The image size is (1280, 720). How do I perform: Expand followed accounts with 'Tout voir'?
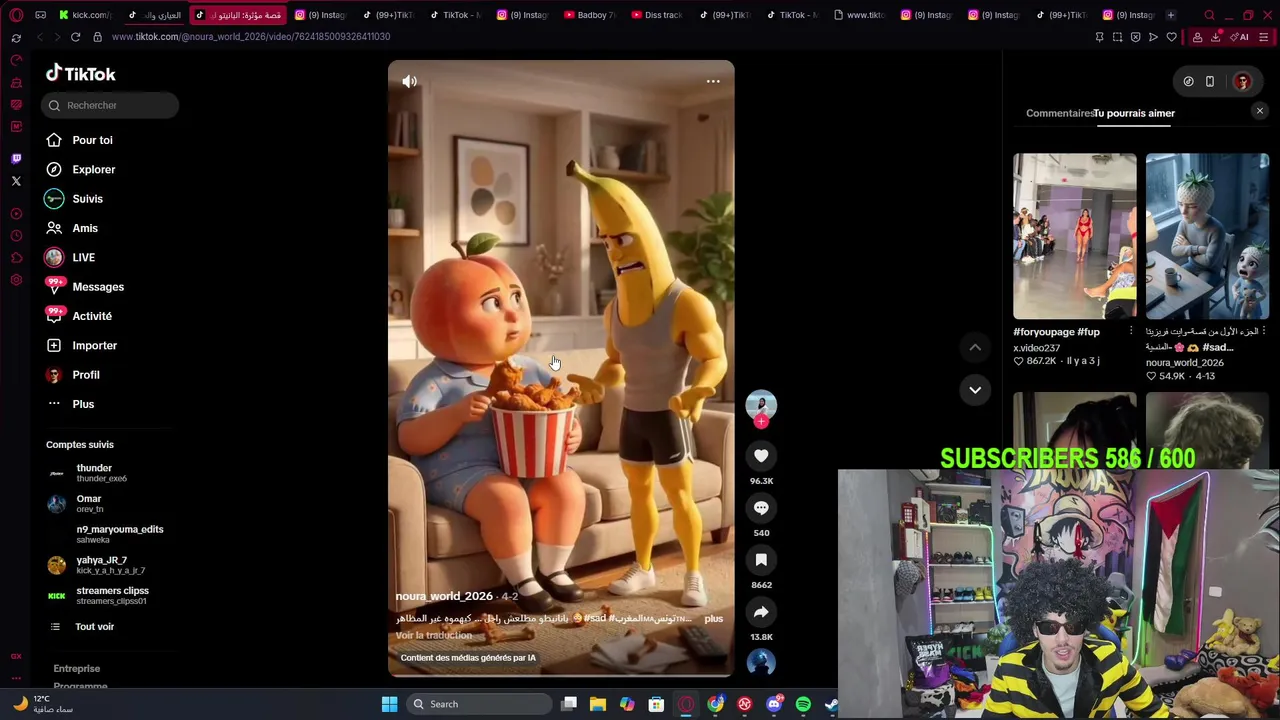94,627
